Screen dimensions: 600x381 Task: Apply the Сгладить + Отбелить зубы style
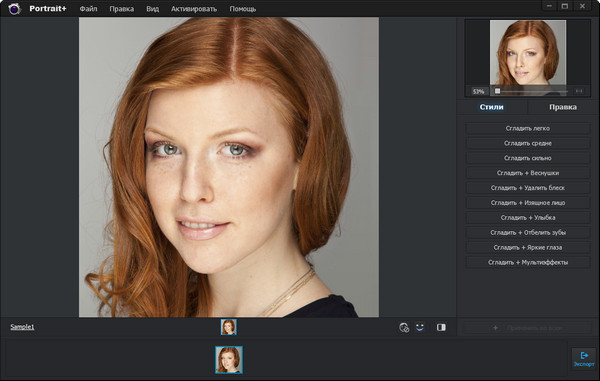528,233
